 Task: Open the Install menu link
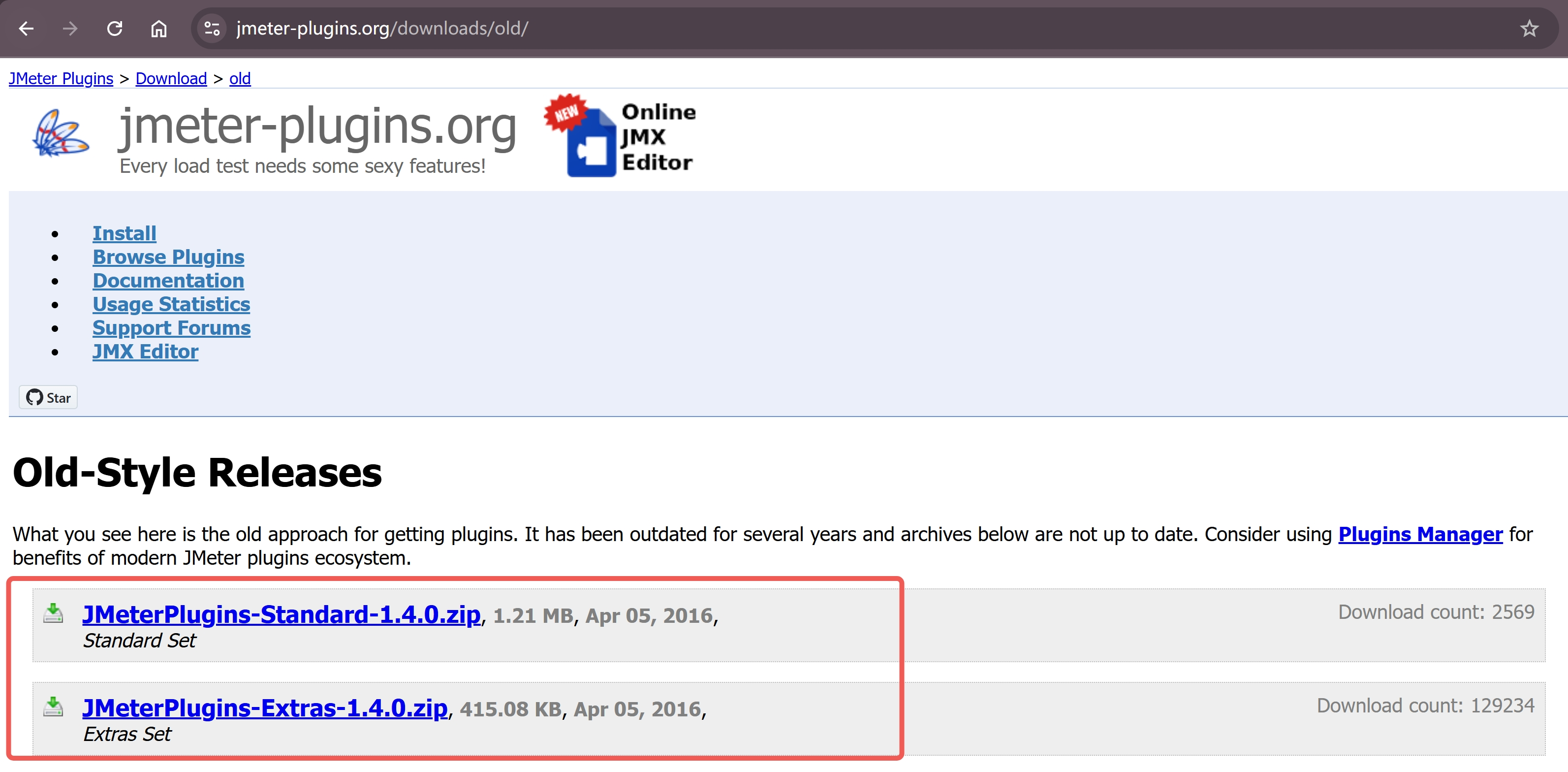coord(124,233)
